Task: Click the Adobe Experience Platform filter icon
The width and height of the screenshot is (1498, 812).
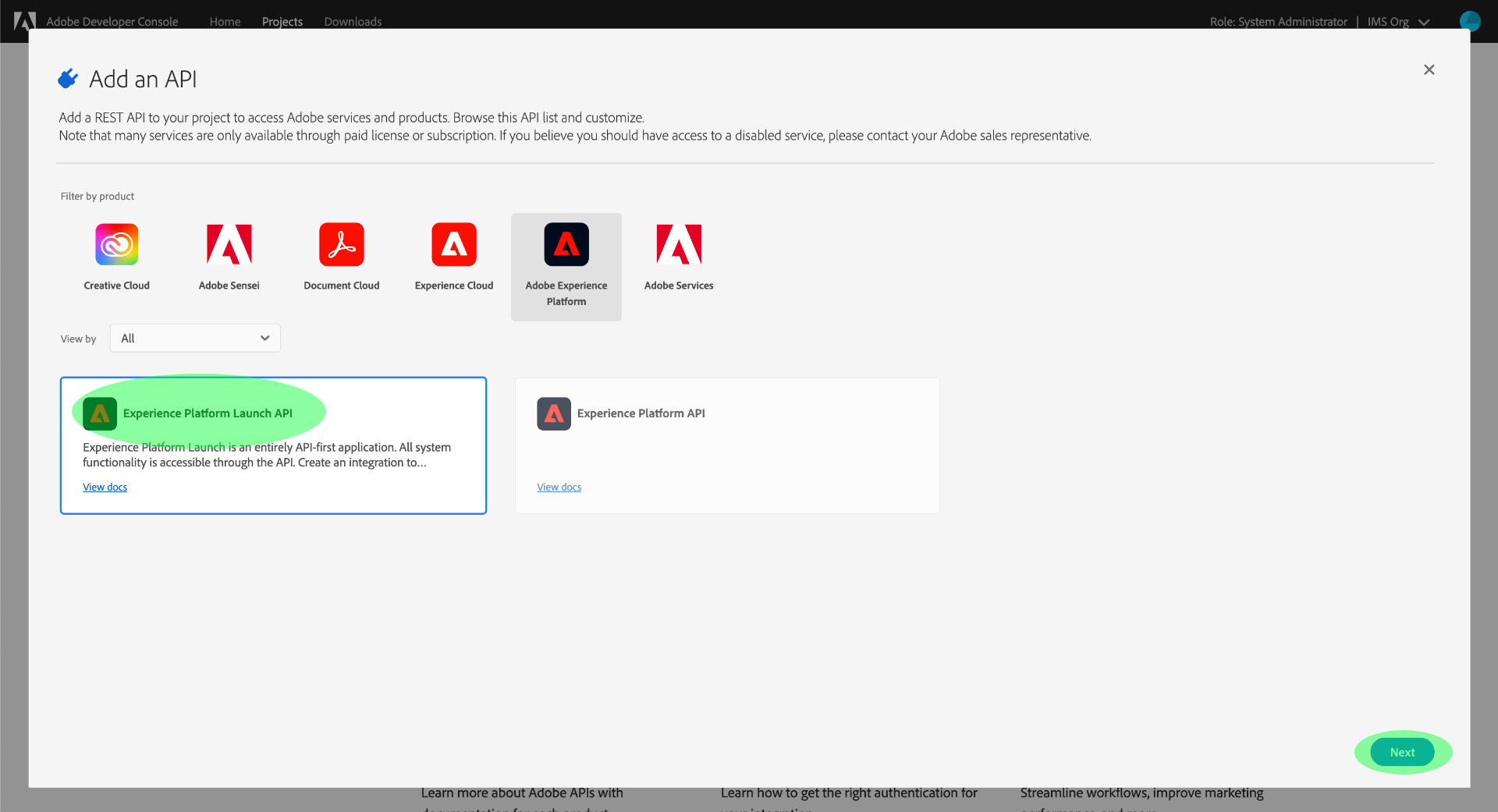Action: pos(566,244)
